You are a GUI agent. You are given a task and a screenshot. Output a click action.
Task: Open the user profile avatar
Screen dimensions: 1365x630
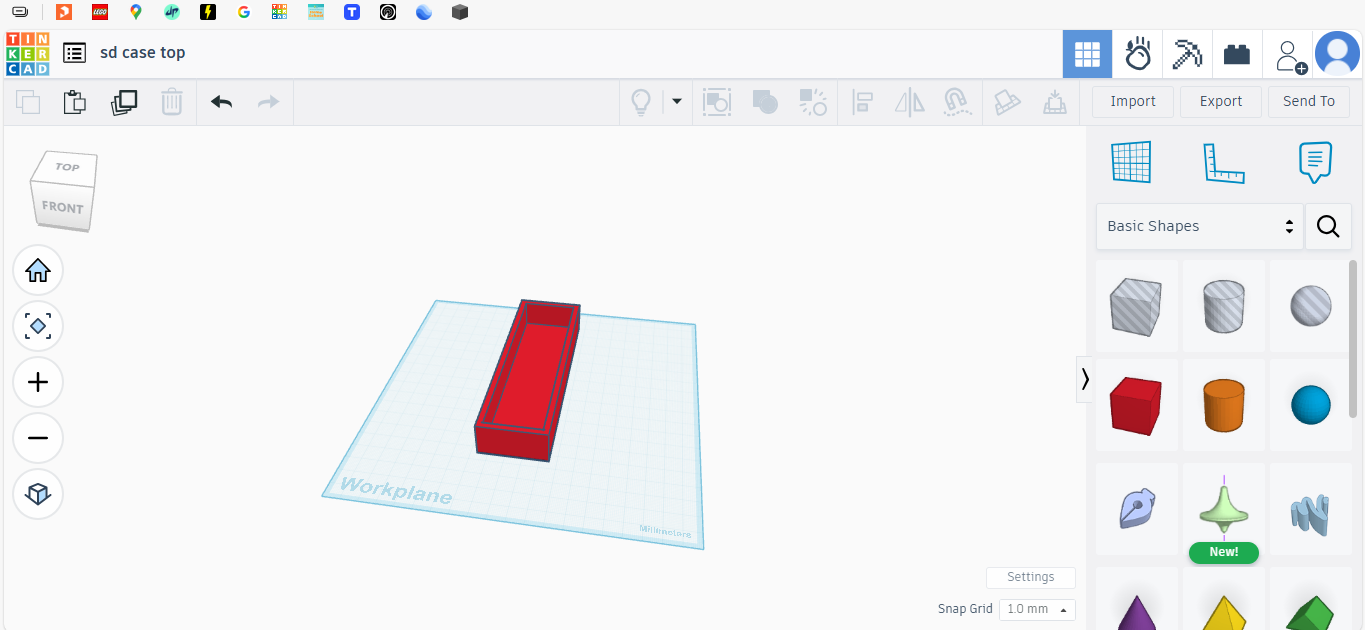pyautogui.click(x=1337, y=54)
